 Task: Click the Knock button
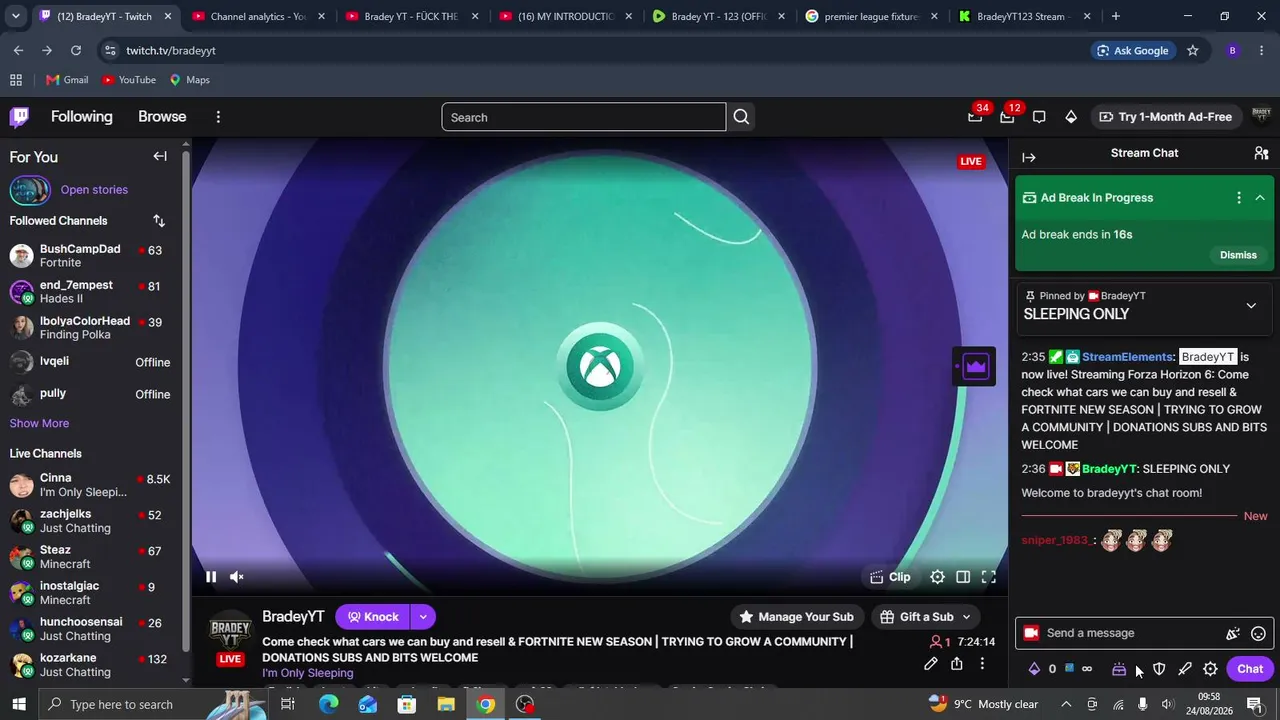click(372, 617)
